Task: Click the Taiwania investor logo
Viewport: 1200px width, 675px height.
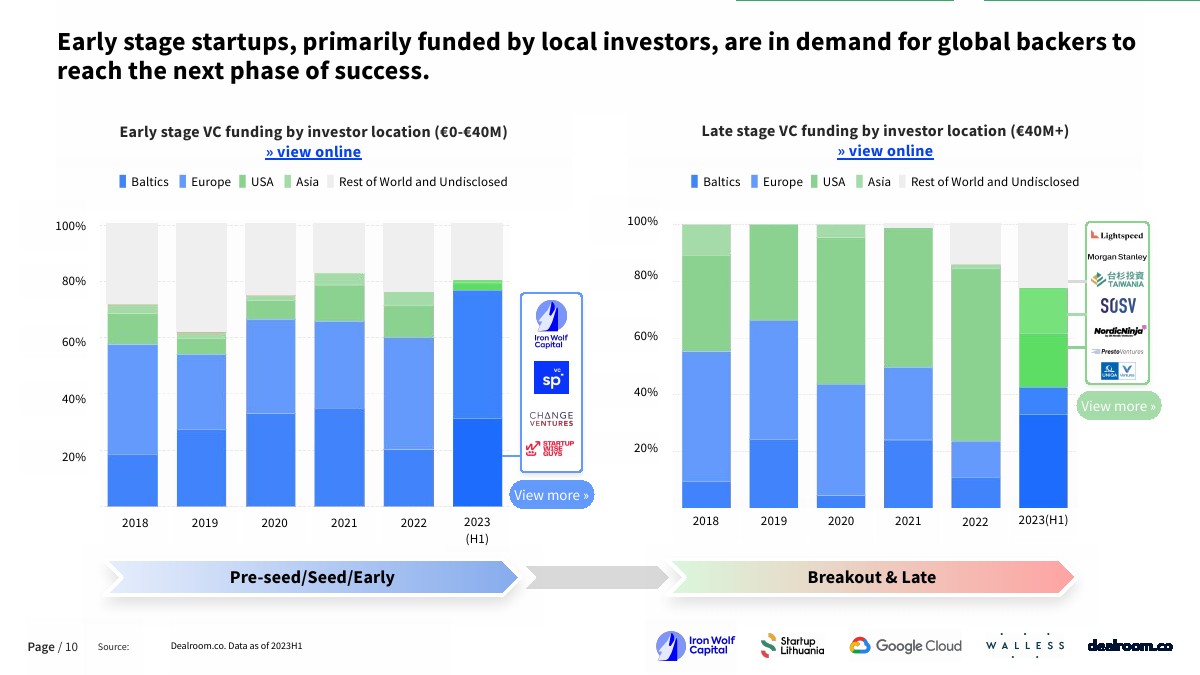Action: point(1117,279)
